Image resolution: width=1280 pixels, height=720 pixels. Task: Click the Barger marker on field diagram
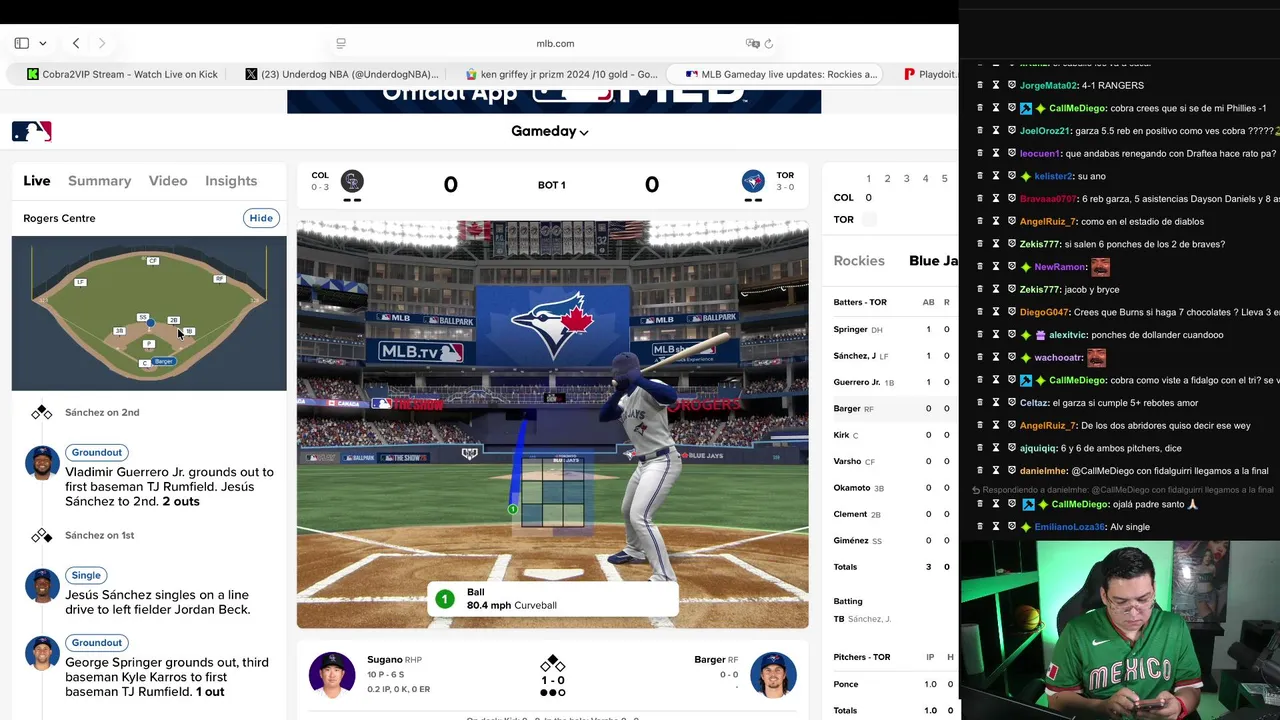point(164,361)
